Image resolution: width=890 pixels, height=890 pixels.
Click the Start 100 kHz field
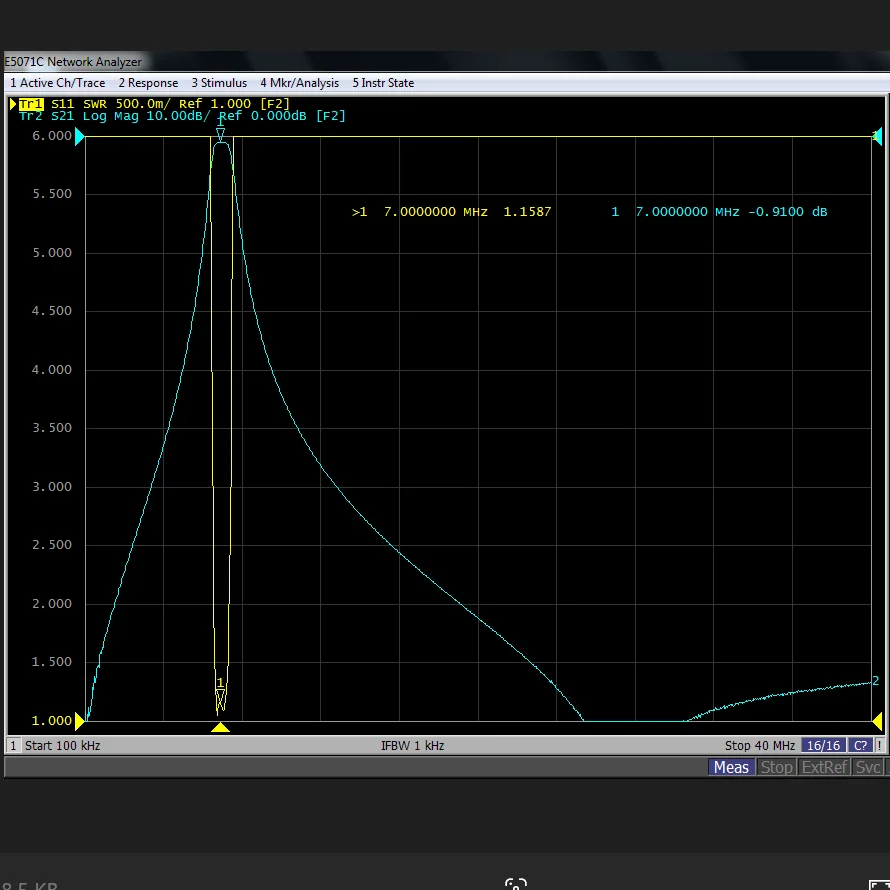pos(62,746)
